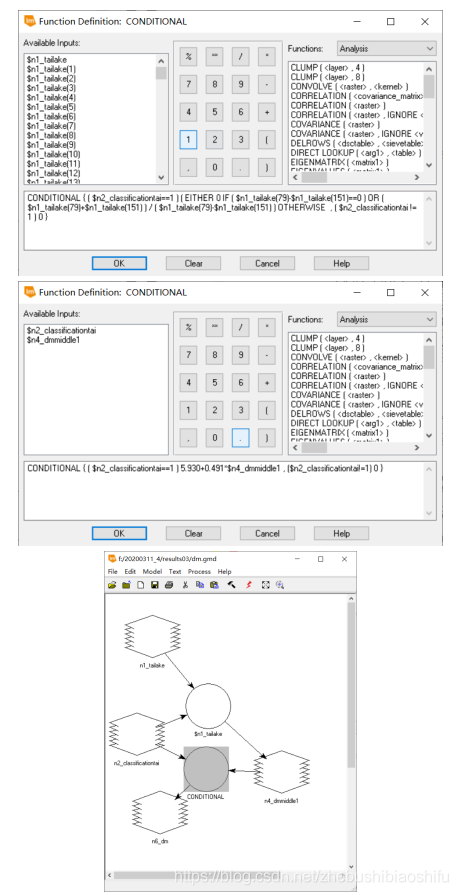This screenshot has height=895, width=458.
Task: Open the Model menu
Action: (152, 571)
